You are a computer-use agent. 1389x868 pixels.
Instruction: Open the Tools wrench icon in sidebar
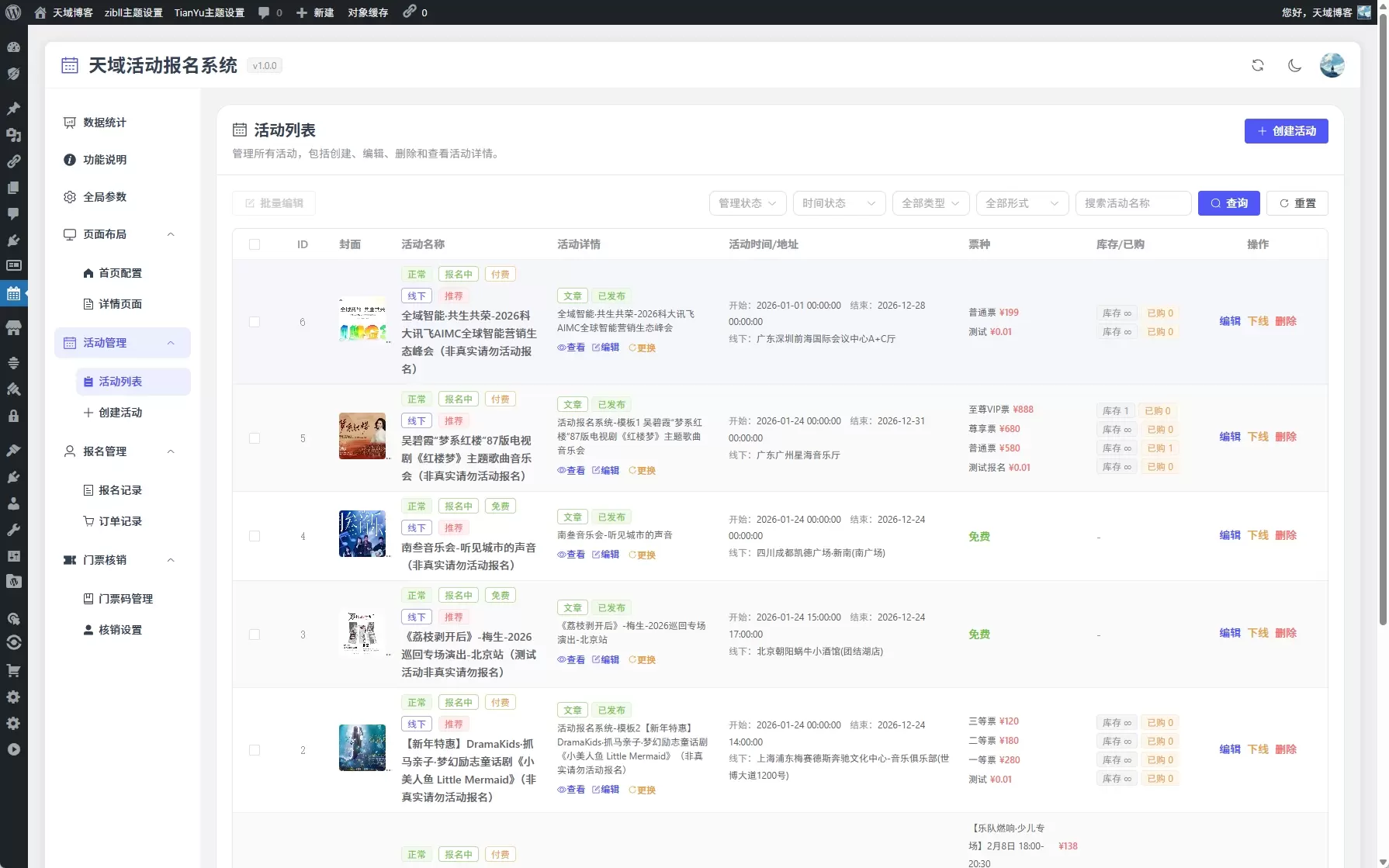[13, 530]
